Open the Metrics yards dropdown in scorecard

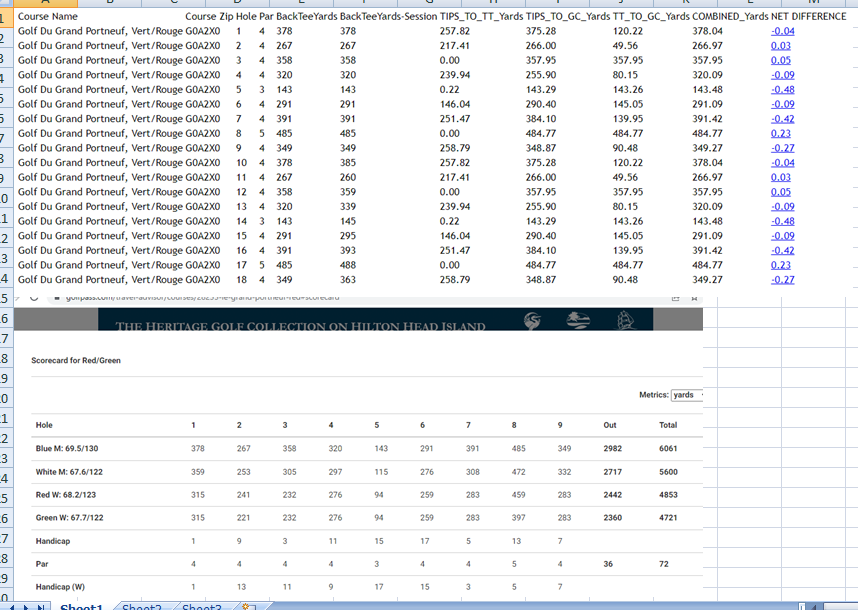tap(687, 395)
